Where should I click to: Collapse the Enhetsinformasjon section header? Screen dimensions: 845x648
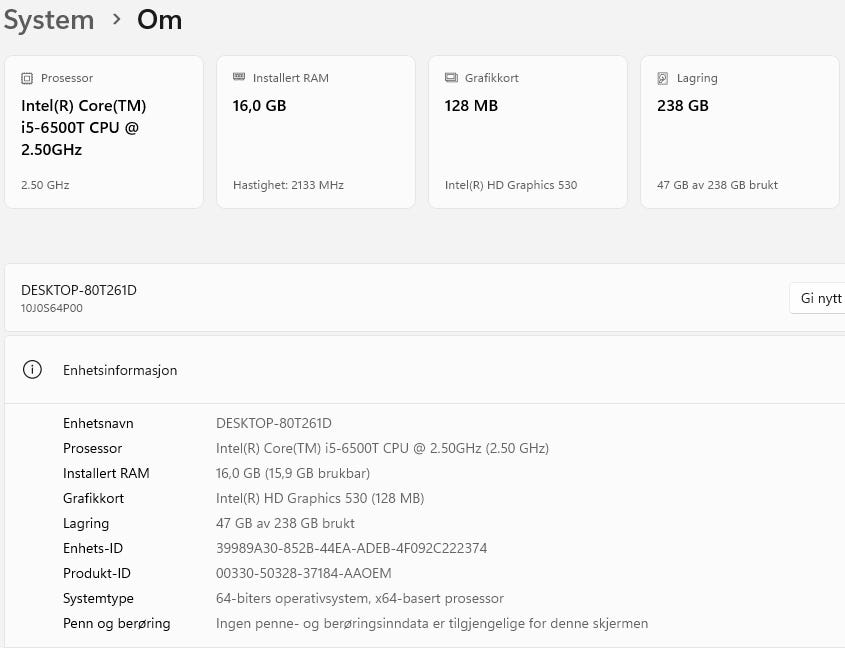[425, 370]
